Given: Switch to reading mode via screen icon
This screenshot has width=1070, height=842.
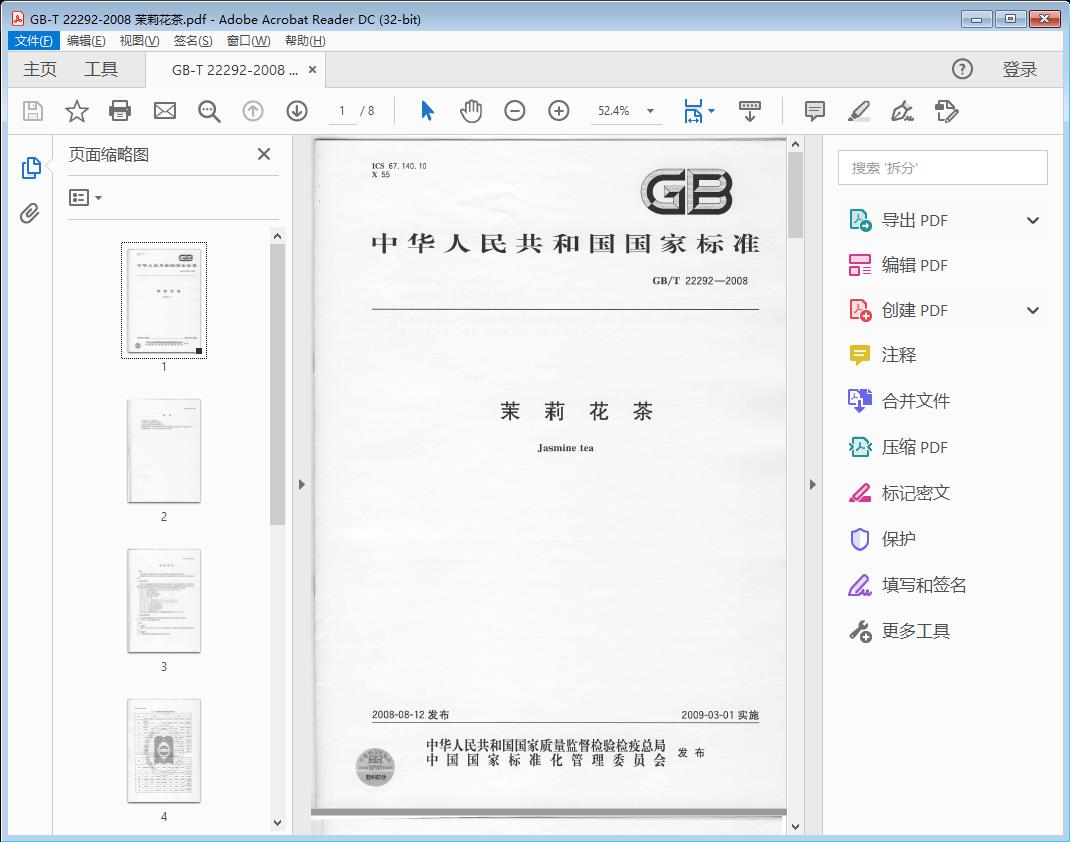Looking at the screenshot, I should (x=751, y=111).
